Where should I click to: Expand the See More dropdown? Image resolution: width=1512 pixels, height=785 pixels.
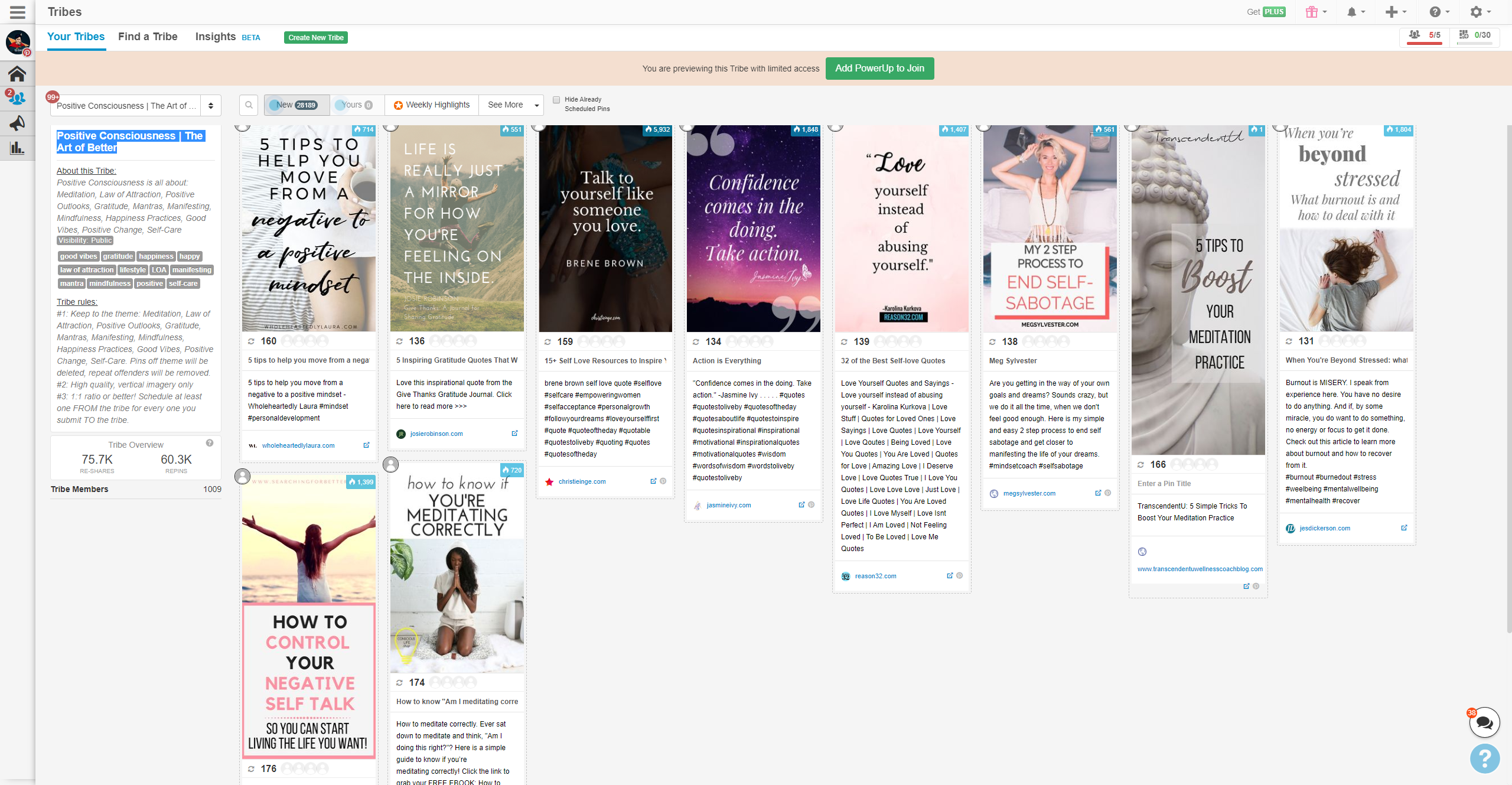click(511, 105)
